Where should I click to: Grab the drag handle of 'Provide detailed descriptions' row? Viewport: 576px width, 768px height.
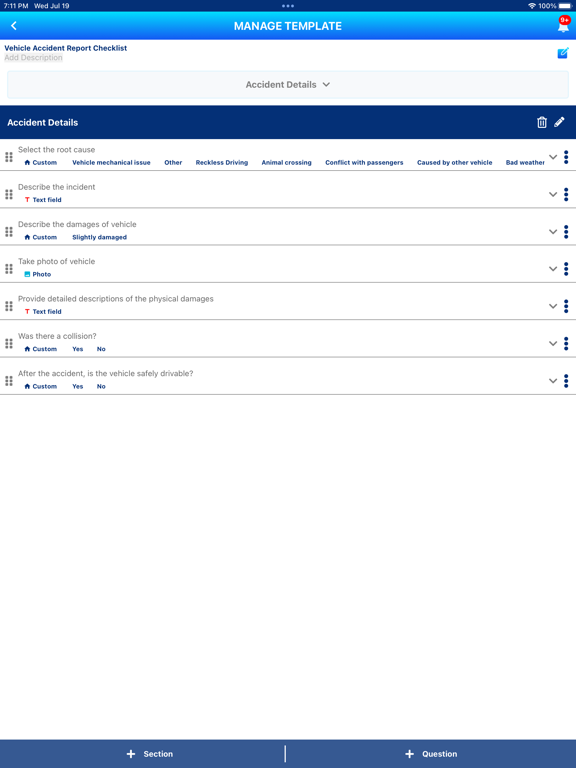[9, 306]
